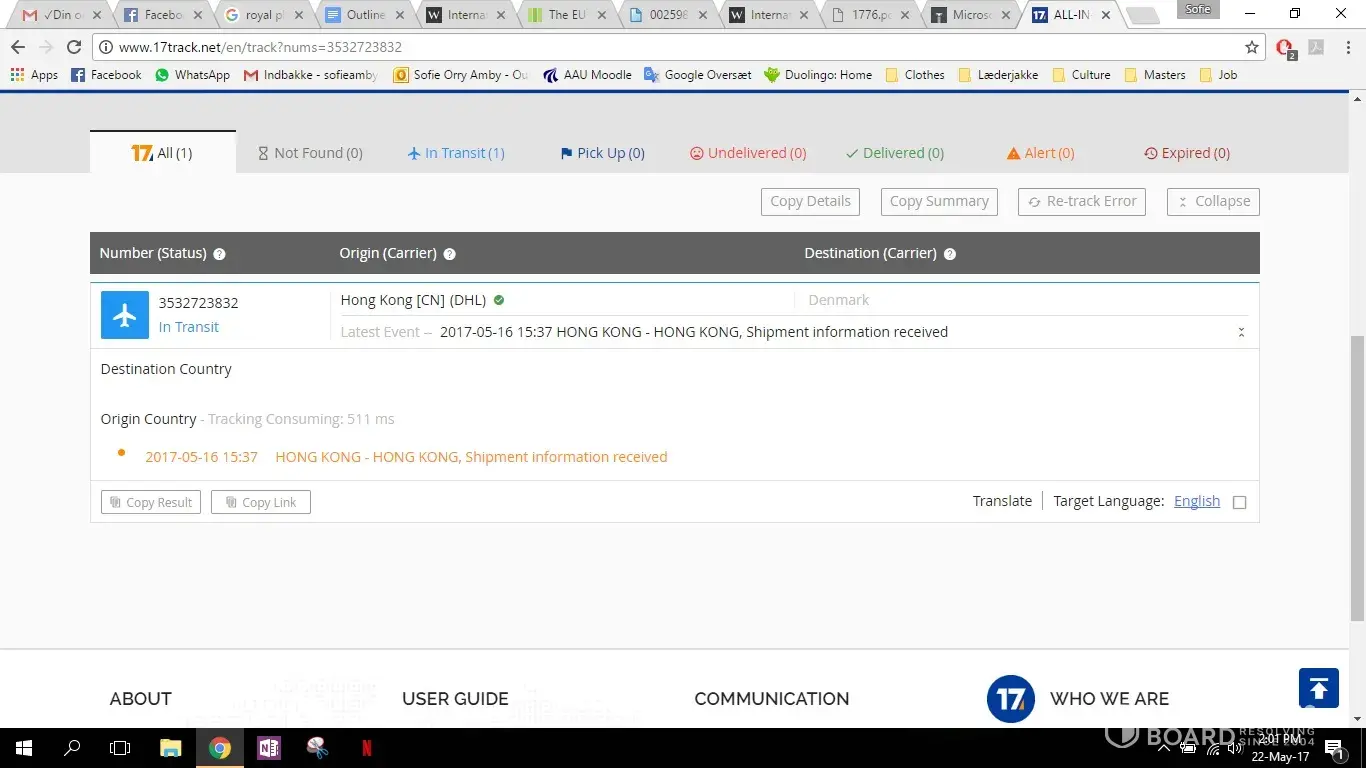Click the address bar URL field
Screen dimensions: 1366x768
pyautogui.click(x=680, y=47)
